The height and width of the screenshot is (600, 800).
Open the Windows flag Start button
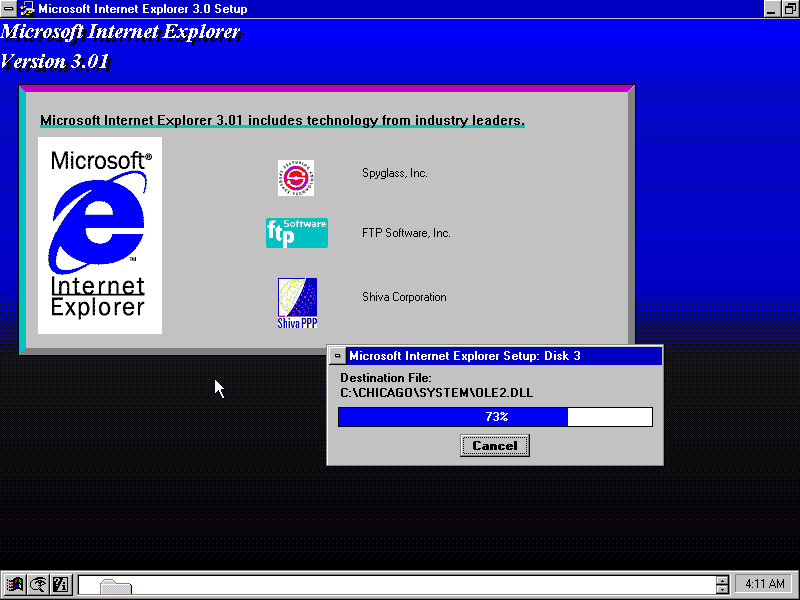[15, 584]
